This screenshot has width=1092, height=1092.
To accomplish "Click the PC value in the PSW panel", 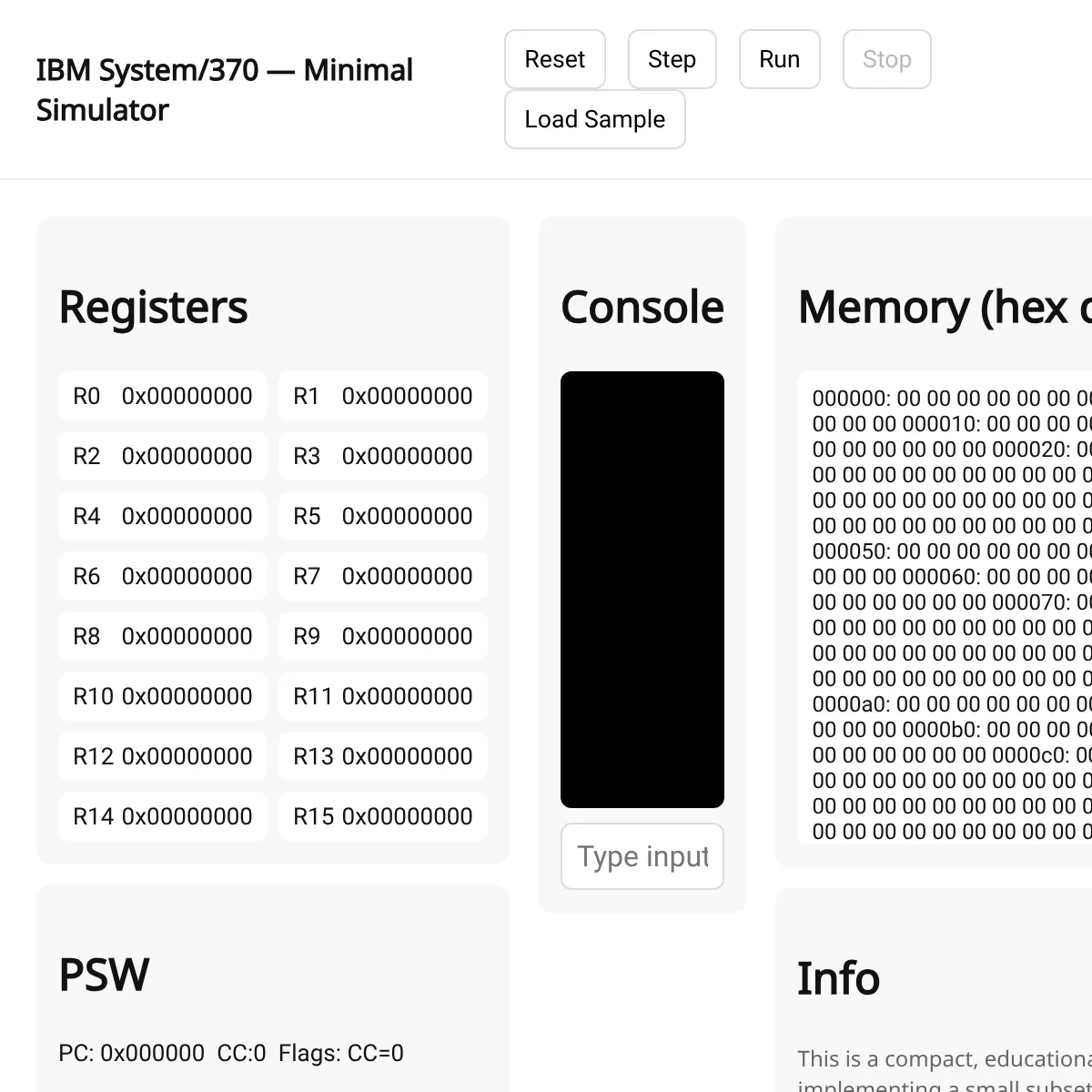I will tap(130, 1053).
